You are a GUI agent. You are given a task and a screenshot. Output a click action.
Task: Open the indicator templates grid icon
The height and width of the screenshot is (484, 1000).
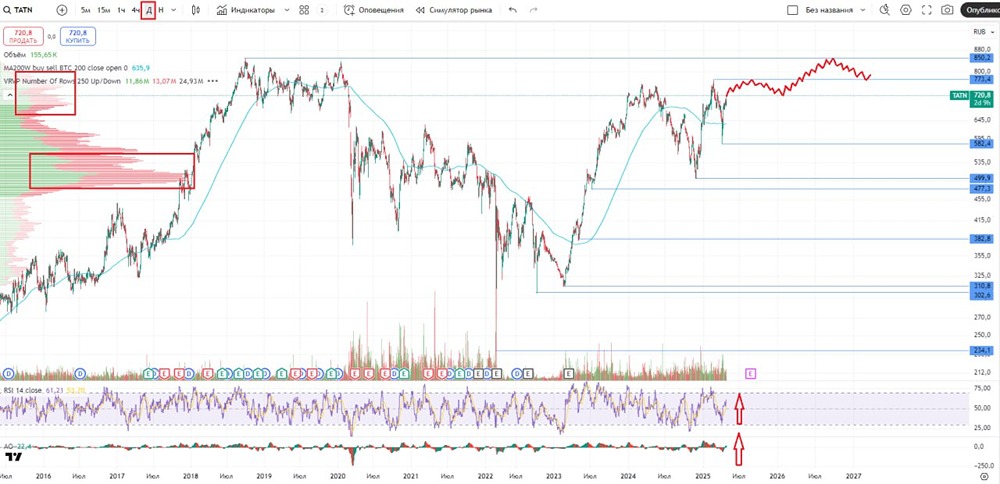click(304, 10)
